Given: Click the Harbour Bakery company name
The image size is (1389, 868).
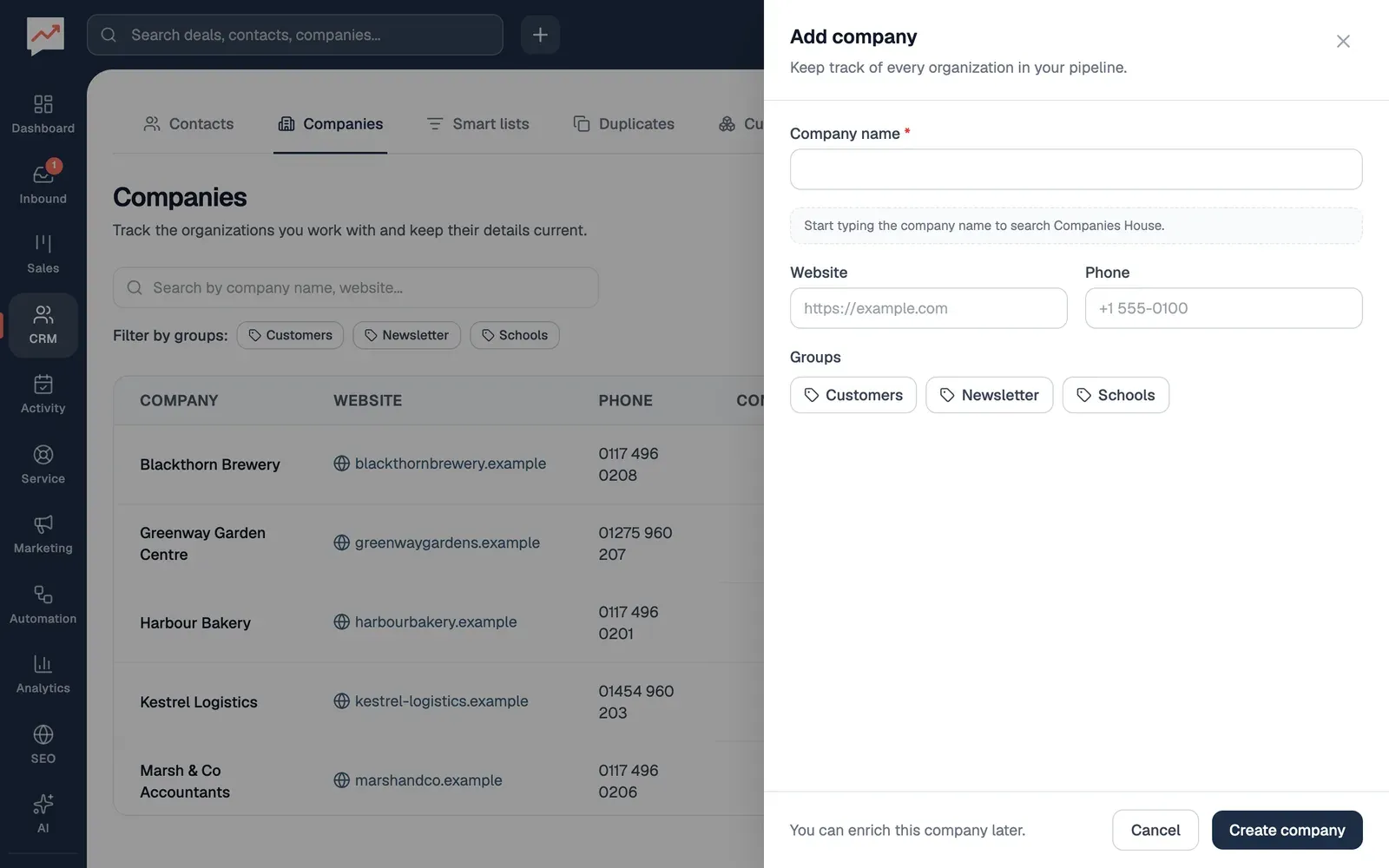Looking at the screenshot, I should pyautogui.click(x=195, y=623).
